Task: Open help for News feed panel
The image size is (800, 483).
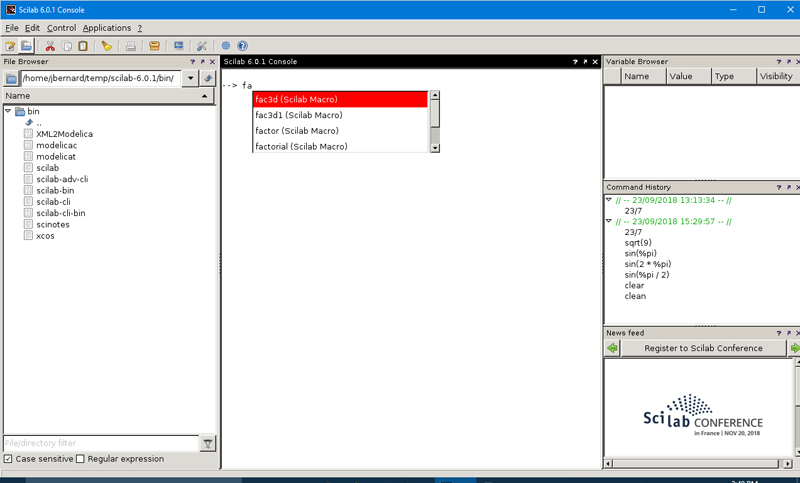Action: [x=779, y=333]
